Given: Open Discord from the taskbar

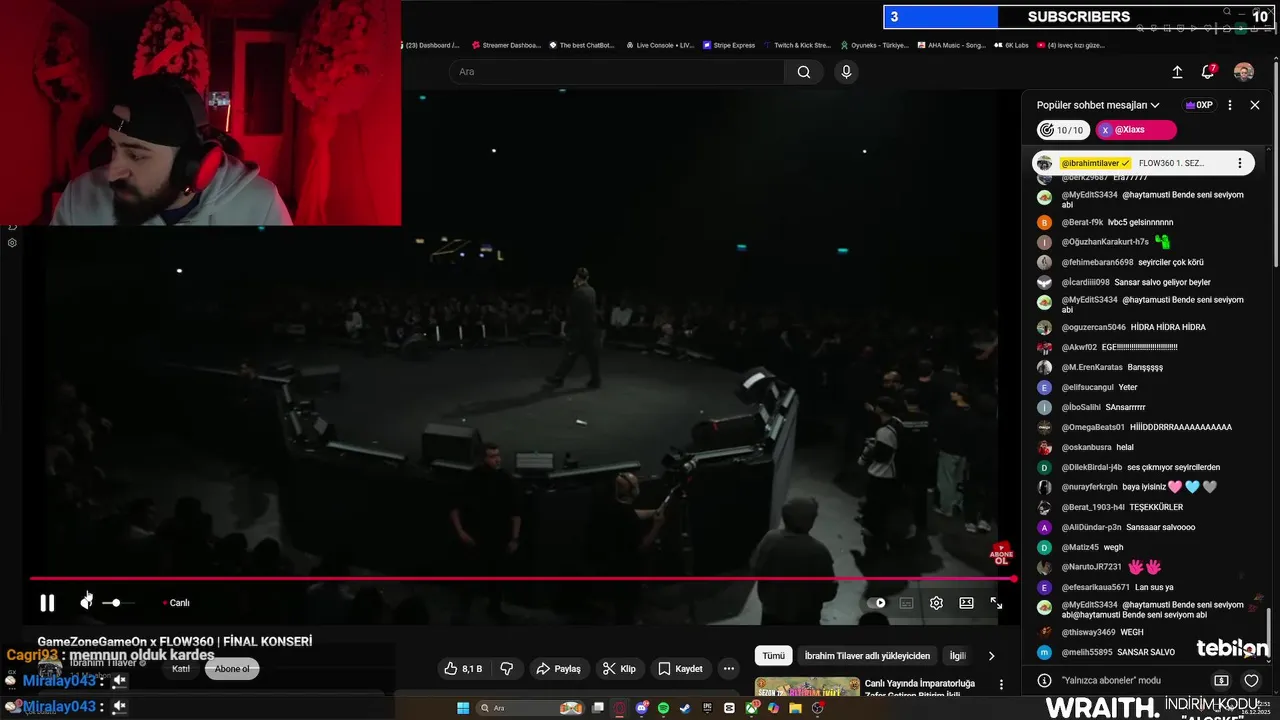Looking at the screenshot, I should 642,708.
